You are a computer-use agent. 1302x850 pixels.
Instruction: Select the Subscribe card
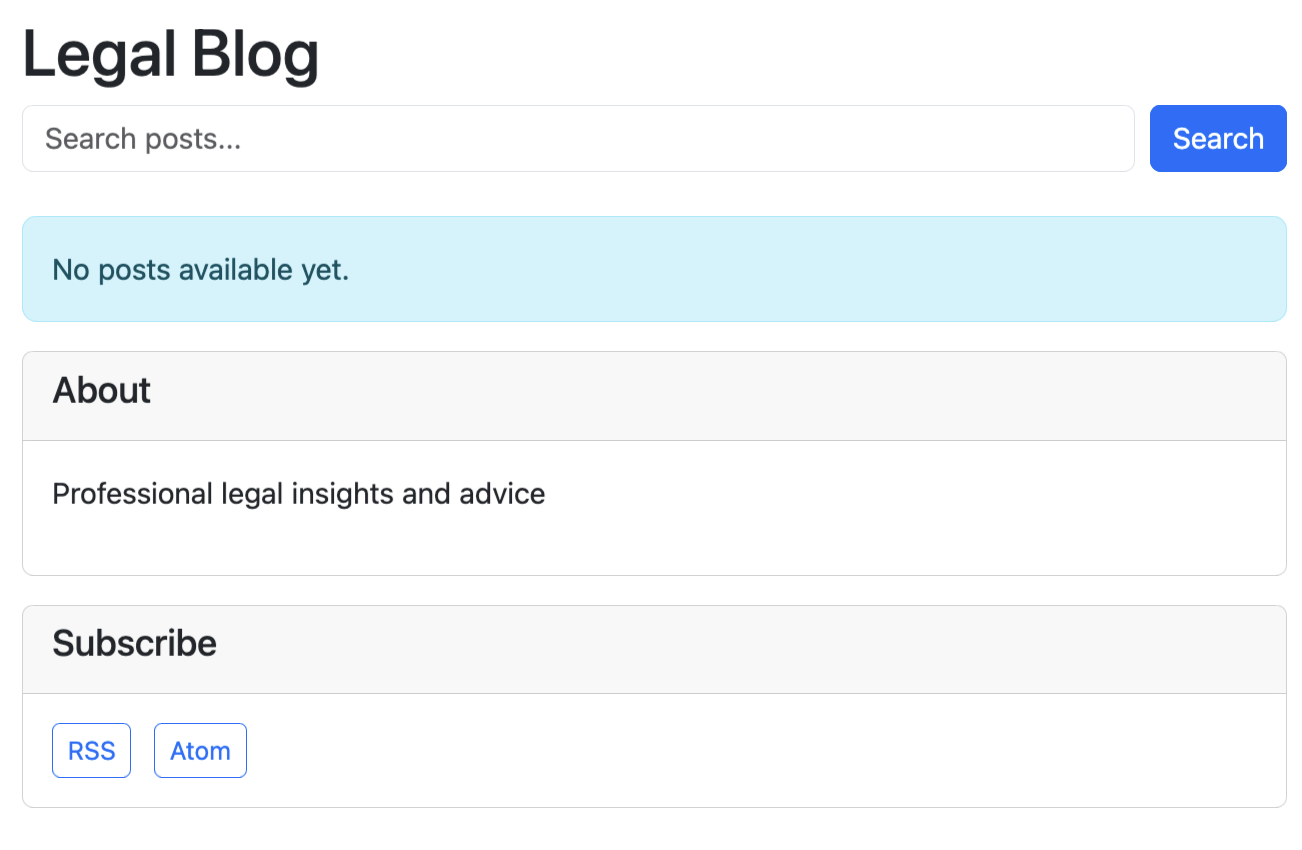point(650,703)
